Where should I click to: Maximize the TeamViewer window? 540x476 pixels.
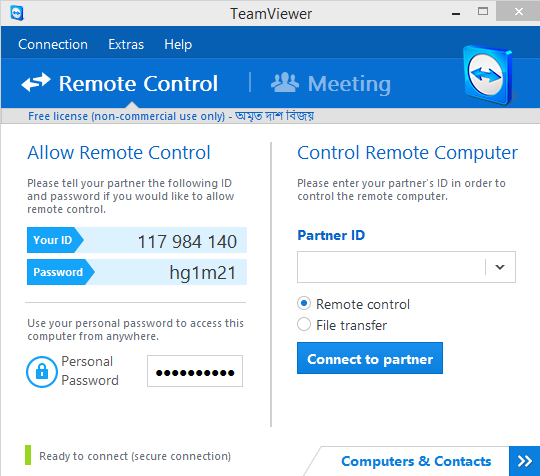(483, 12)
